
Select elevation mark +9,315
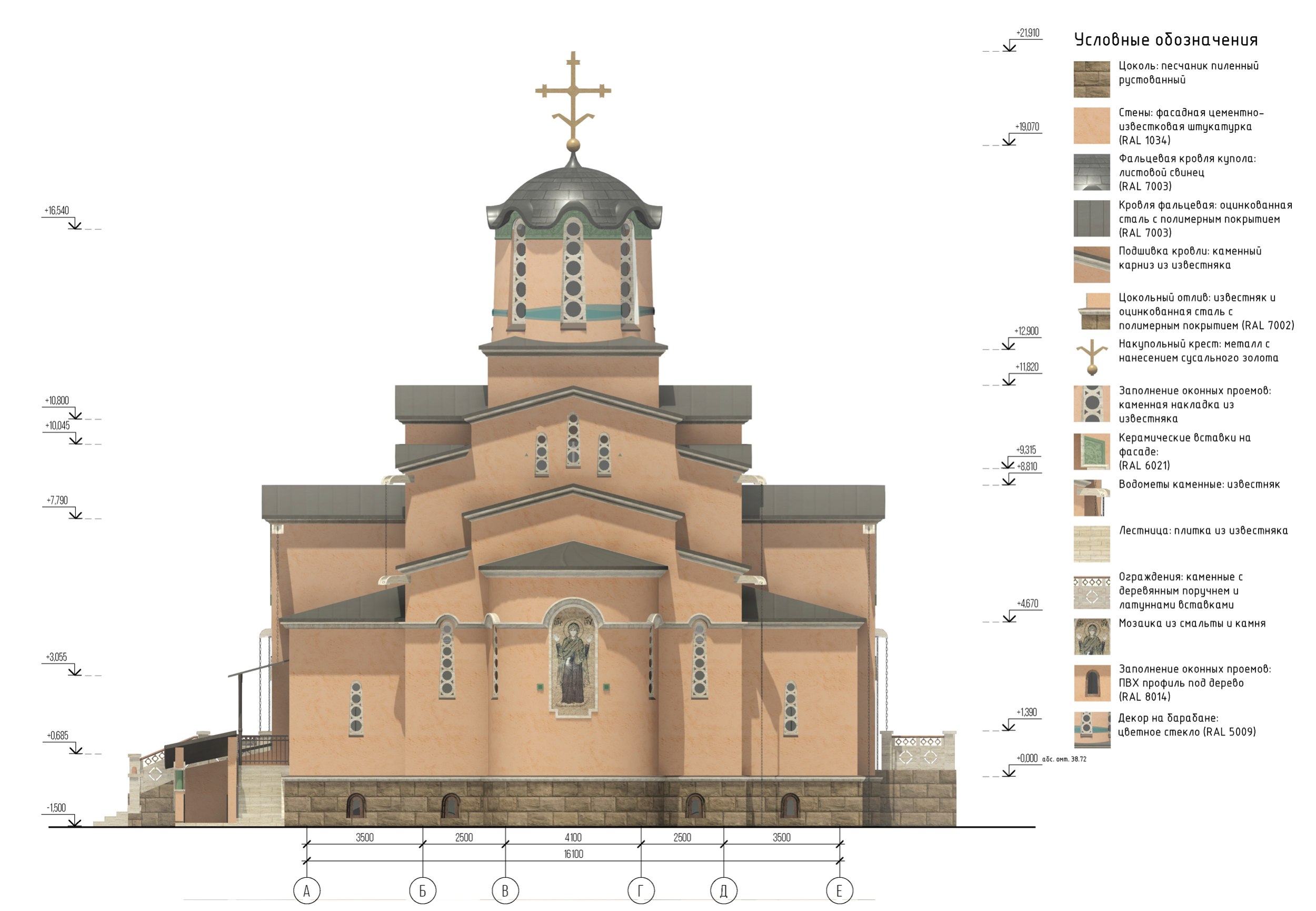1025,450
